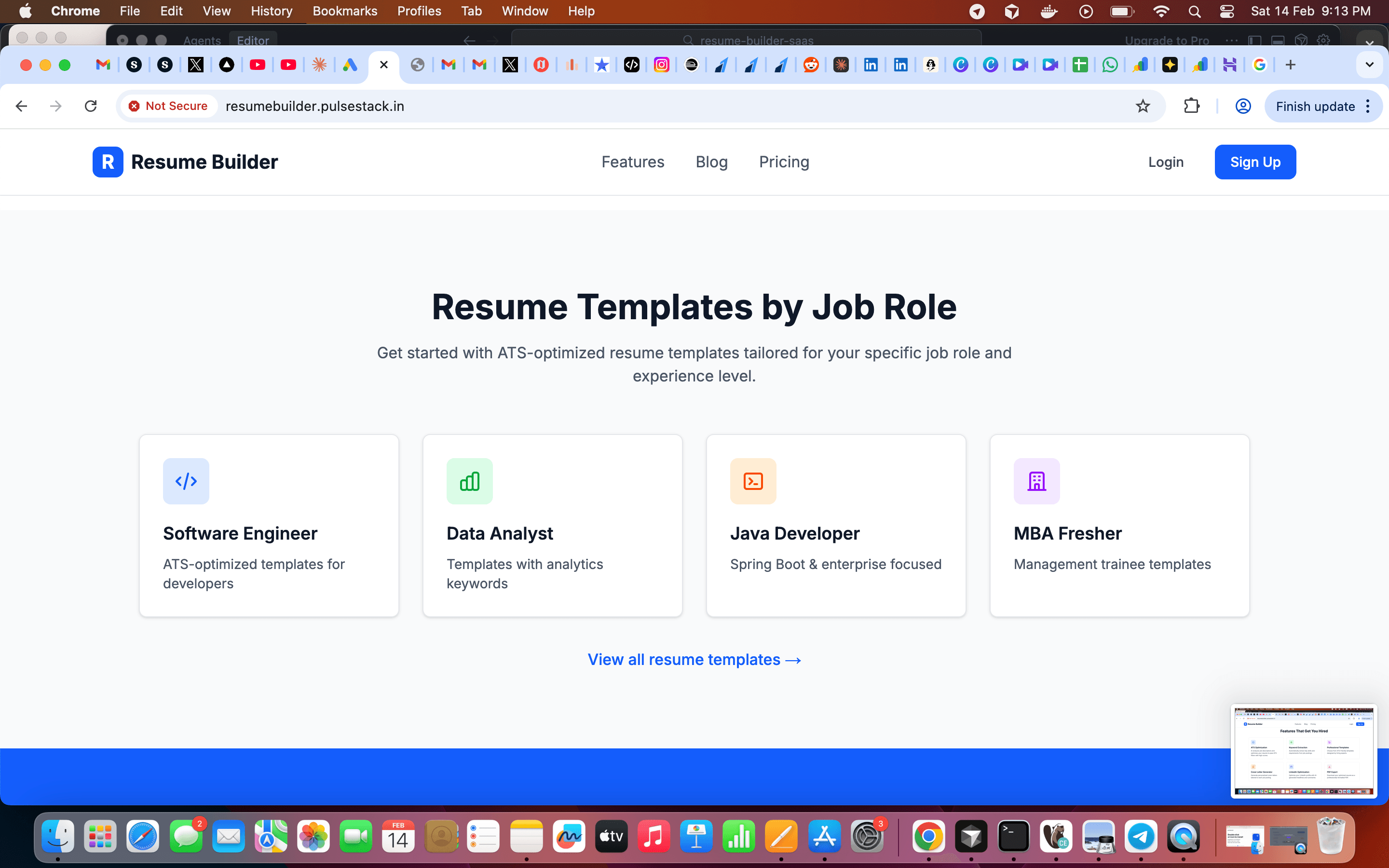Viewport: 1389px width, 868px height.
Task: Open Gmail from the bookmarks bar
Action: tap(103, 64)
